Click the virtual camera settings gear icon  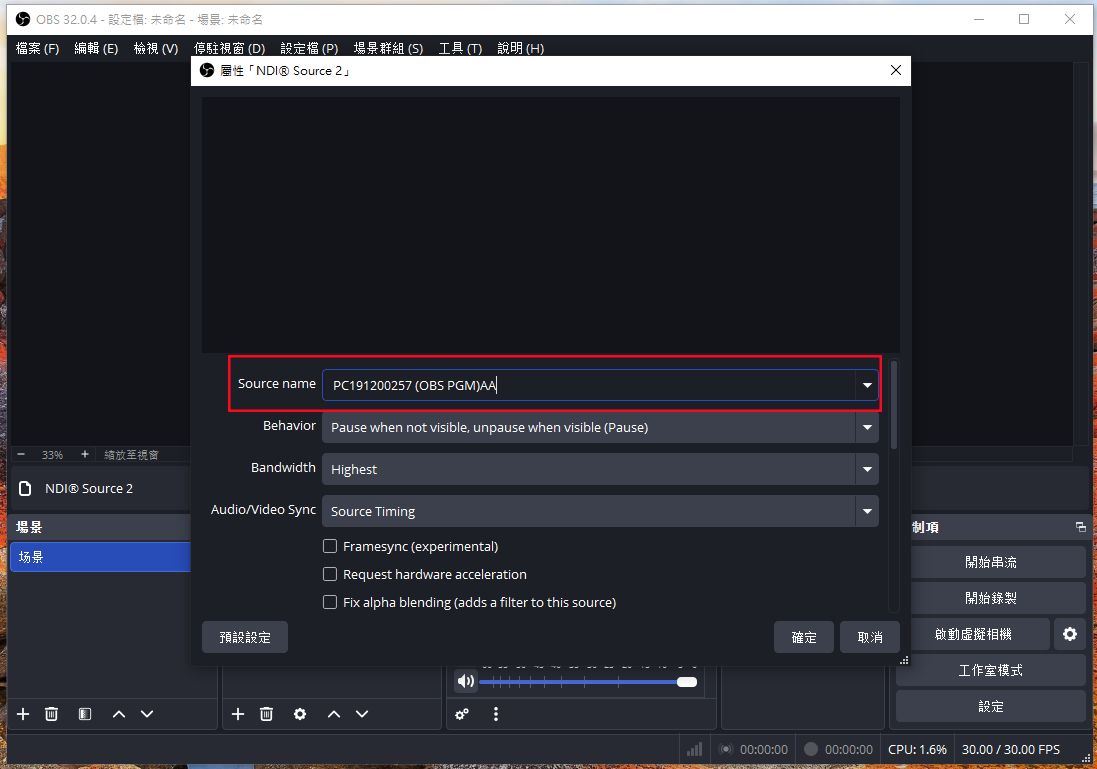[x=1070, y=634]
